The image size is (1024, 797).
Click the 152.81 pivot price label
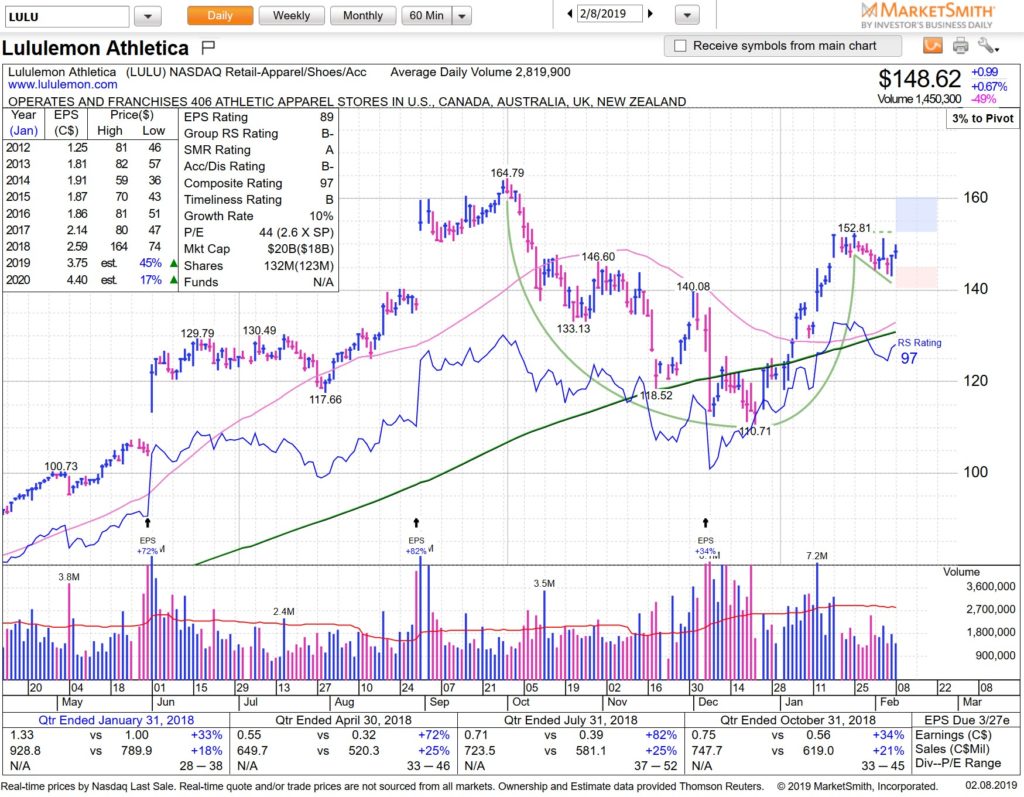point(854,228)
